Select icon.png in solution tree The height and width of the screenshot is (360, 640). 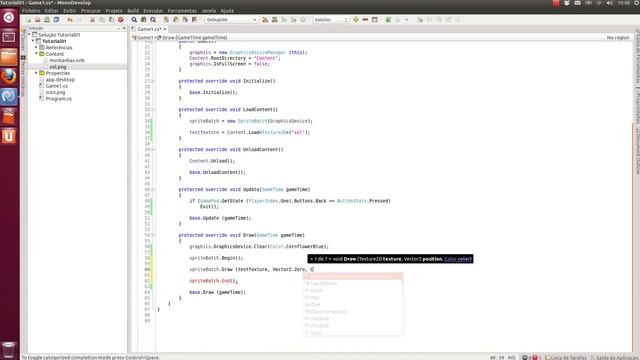[x=55, y=92]
